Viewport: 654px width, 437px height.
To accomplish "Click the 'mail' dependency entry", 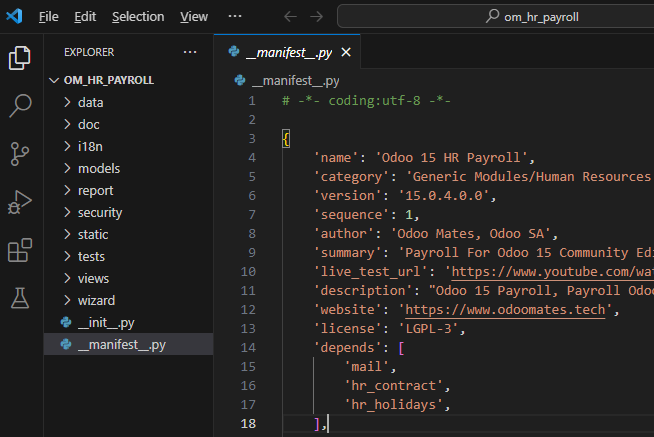I will click(367, 367).
